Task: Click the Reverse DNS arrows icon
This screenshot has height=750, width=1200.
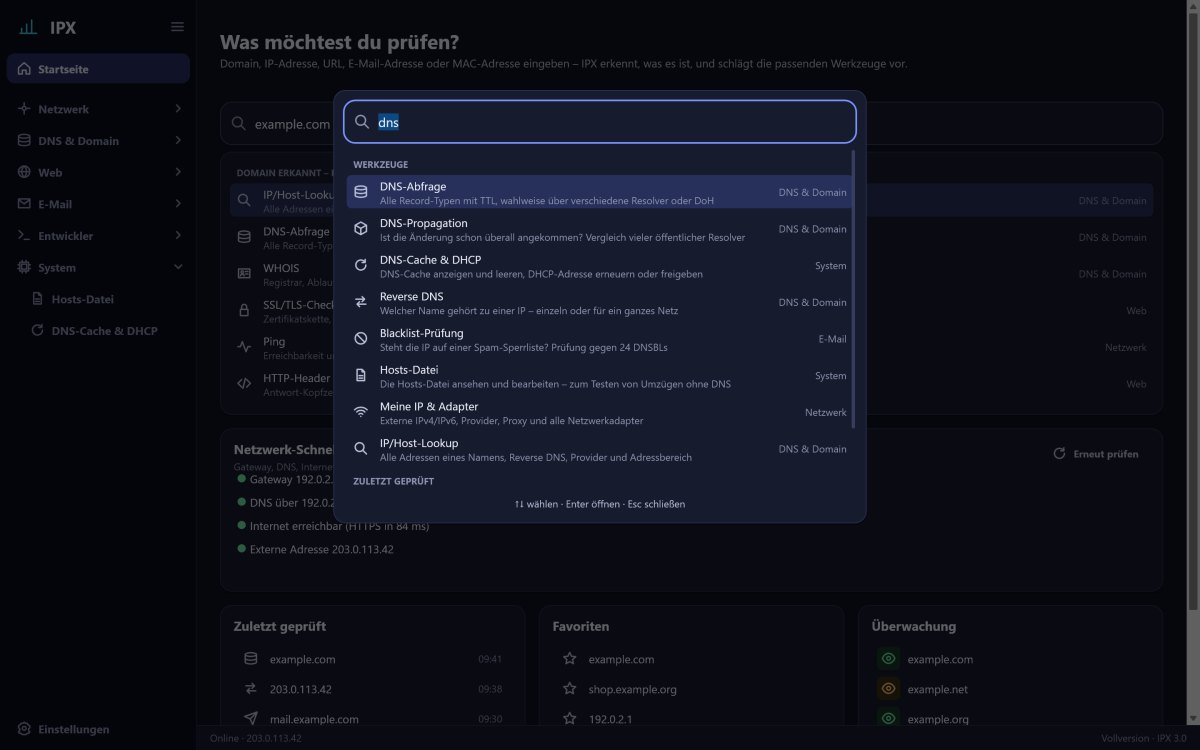Action: click(x=361, y=302)
